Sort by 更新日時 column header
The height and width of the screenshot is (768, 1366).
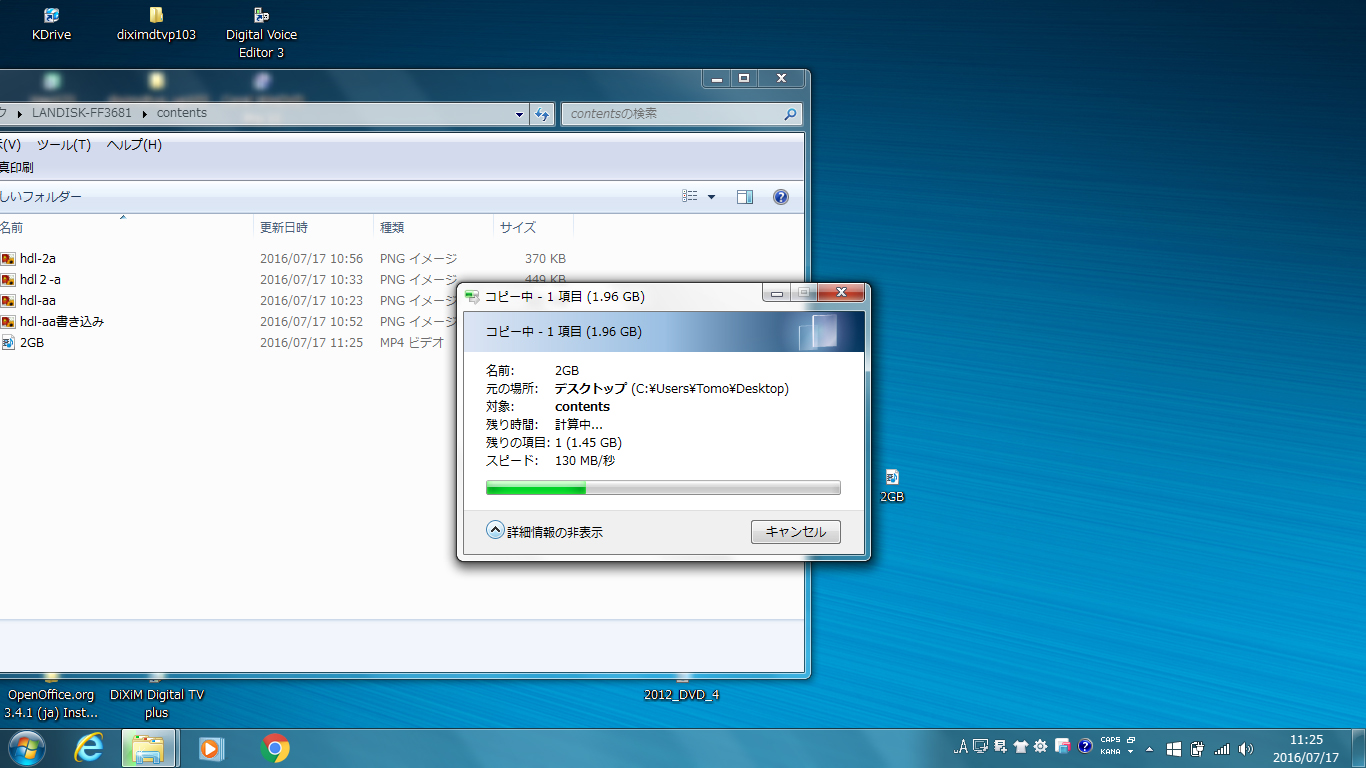point(313,227)
